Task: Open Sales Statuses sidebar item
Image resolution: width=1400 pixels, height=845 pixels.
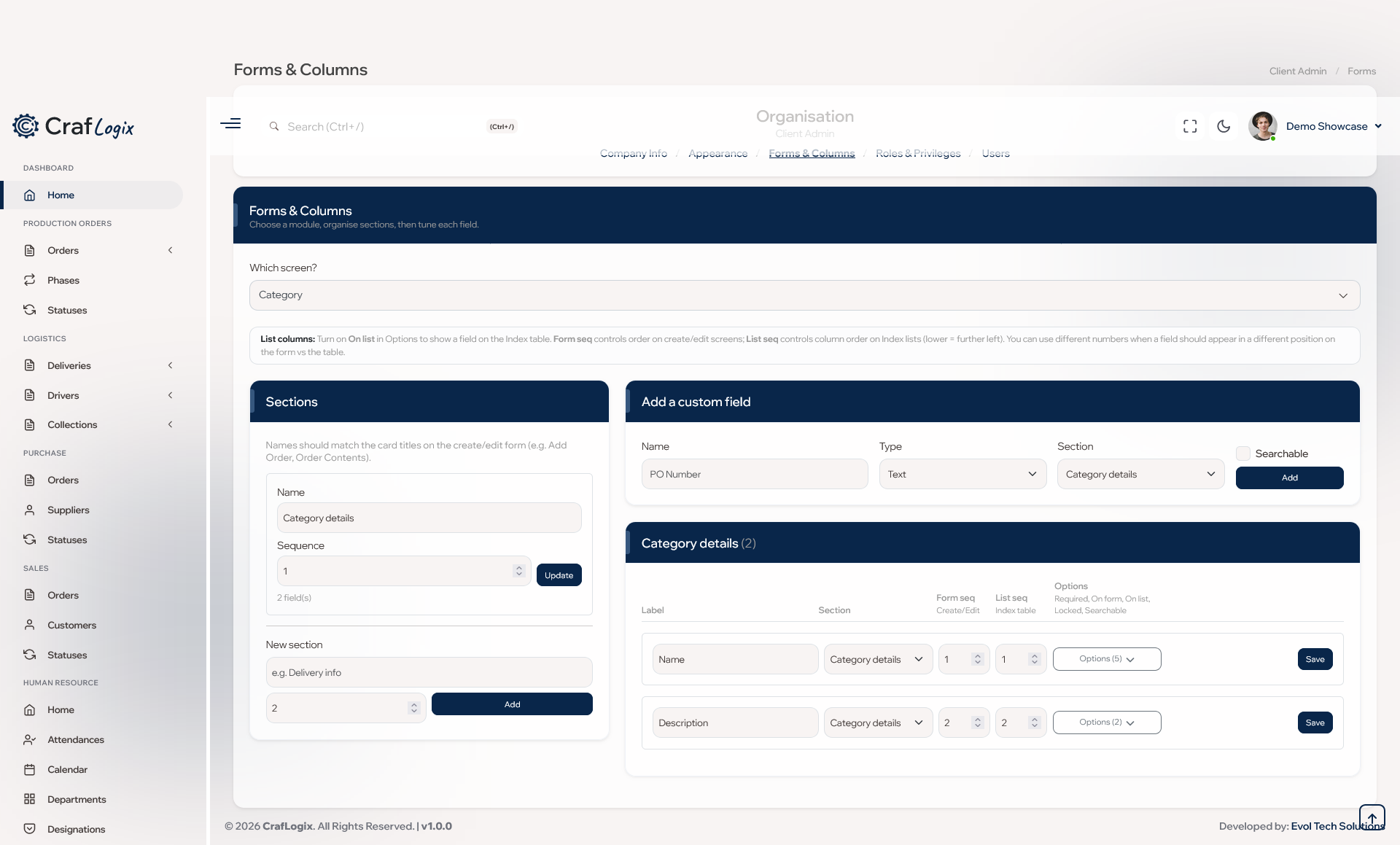Action: [x=92, y=655]
